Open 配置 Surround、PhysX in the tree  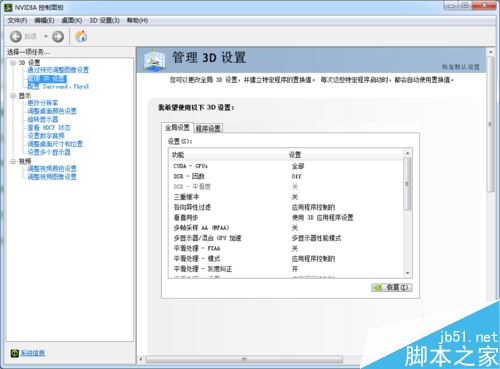click(58, 87)
